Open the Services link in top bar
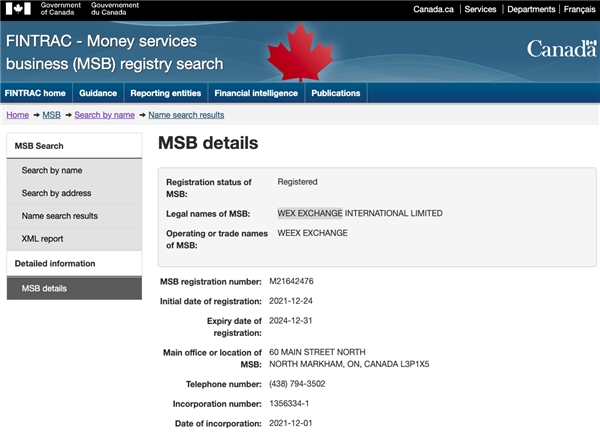Image resolution: width=600 pixels, height=433 pixels. click(x=480, y=9)
